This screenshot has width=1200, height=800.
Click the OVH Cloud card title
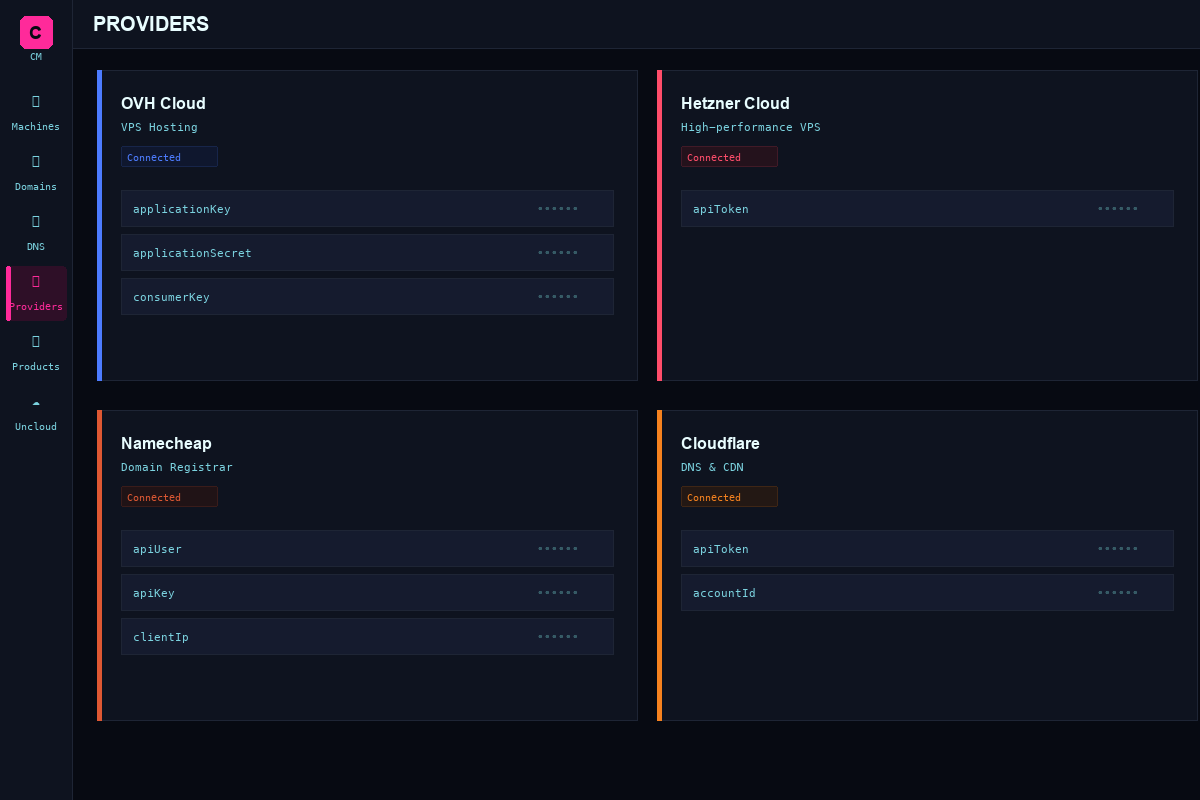pos(163,103)
